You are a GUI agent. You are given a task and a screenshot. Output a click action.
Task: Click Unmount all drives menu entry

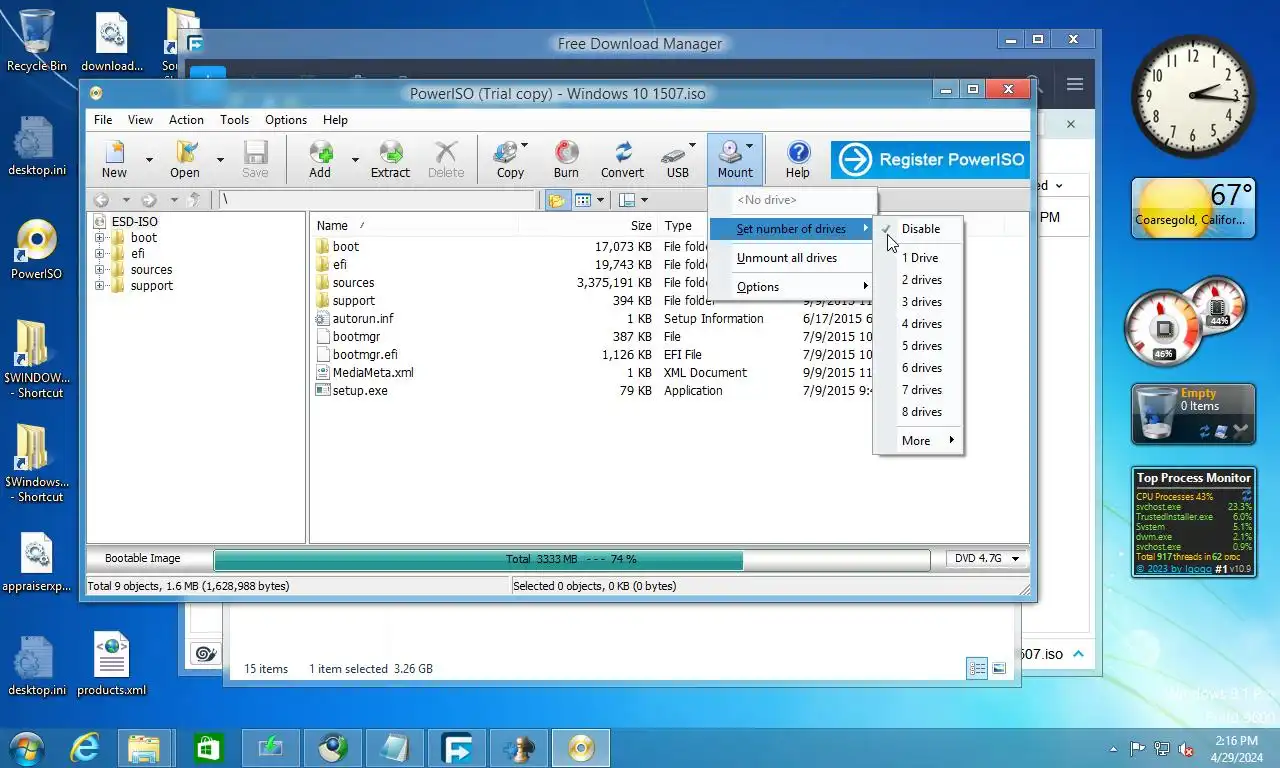(792, 258)
